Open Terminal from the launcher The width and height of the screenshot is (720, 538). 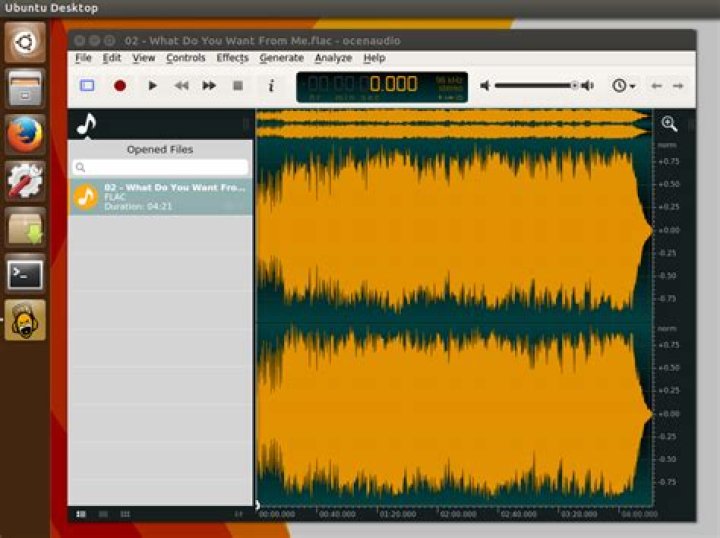click(25, 274)
